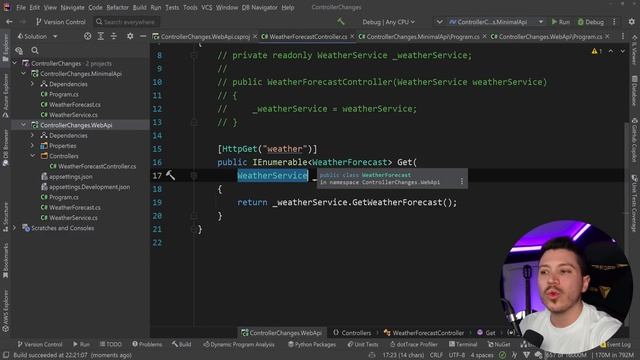The image size is (640, 360).
Task: Click the warning indicator in editor corner
Action: coord(596,51)
